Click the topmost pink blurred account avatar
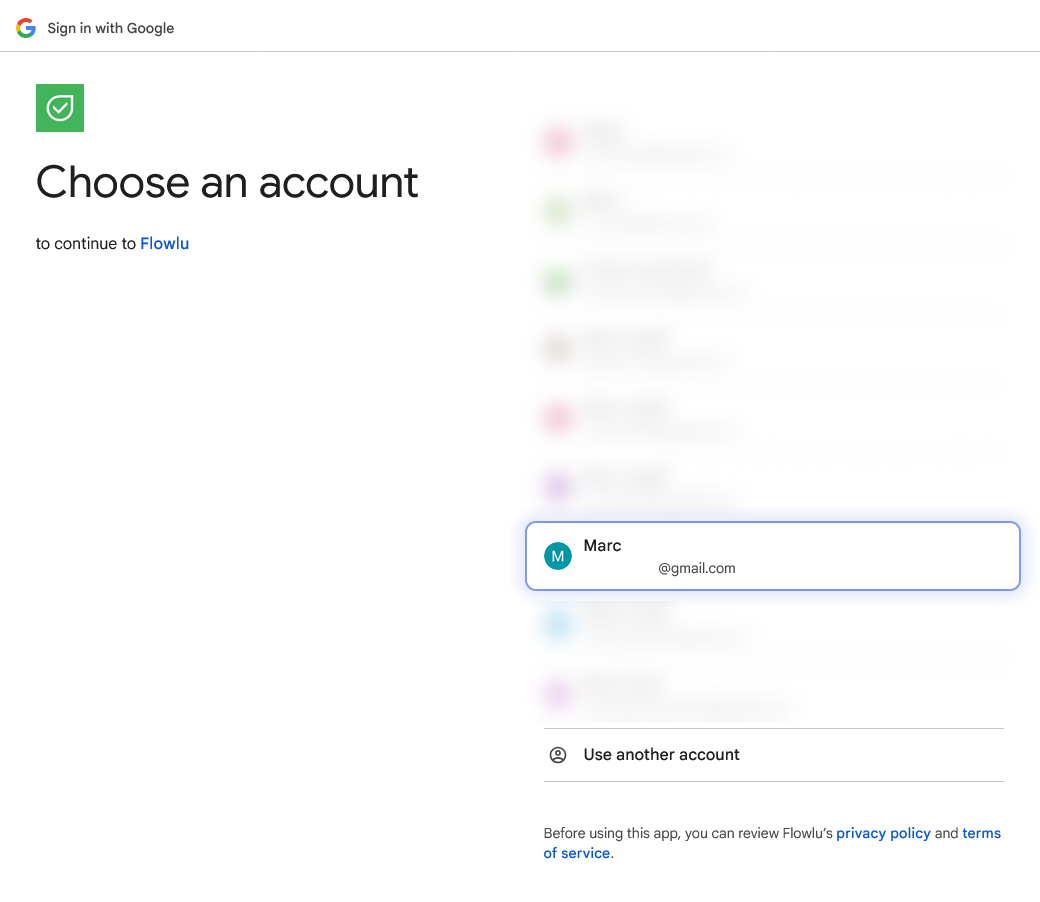Image resolution: width=1040 pixels, height=902 pixels. 558,141
